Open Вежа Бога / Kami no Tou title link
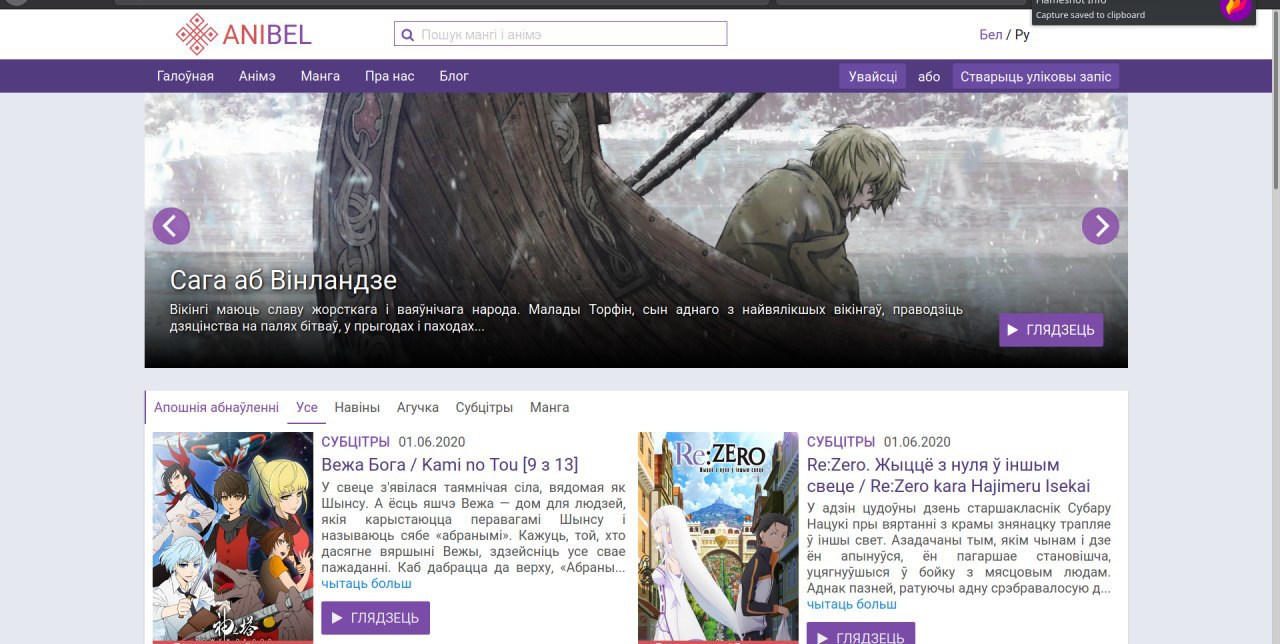 (450, 465)
